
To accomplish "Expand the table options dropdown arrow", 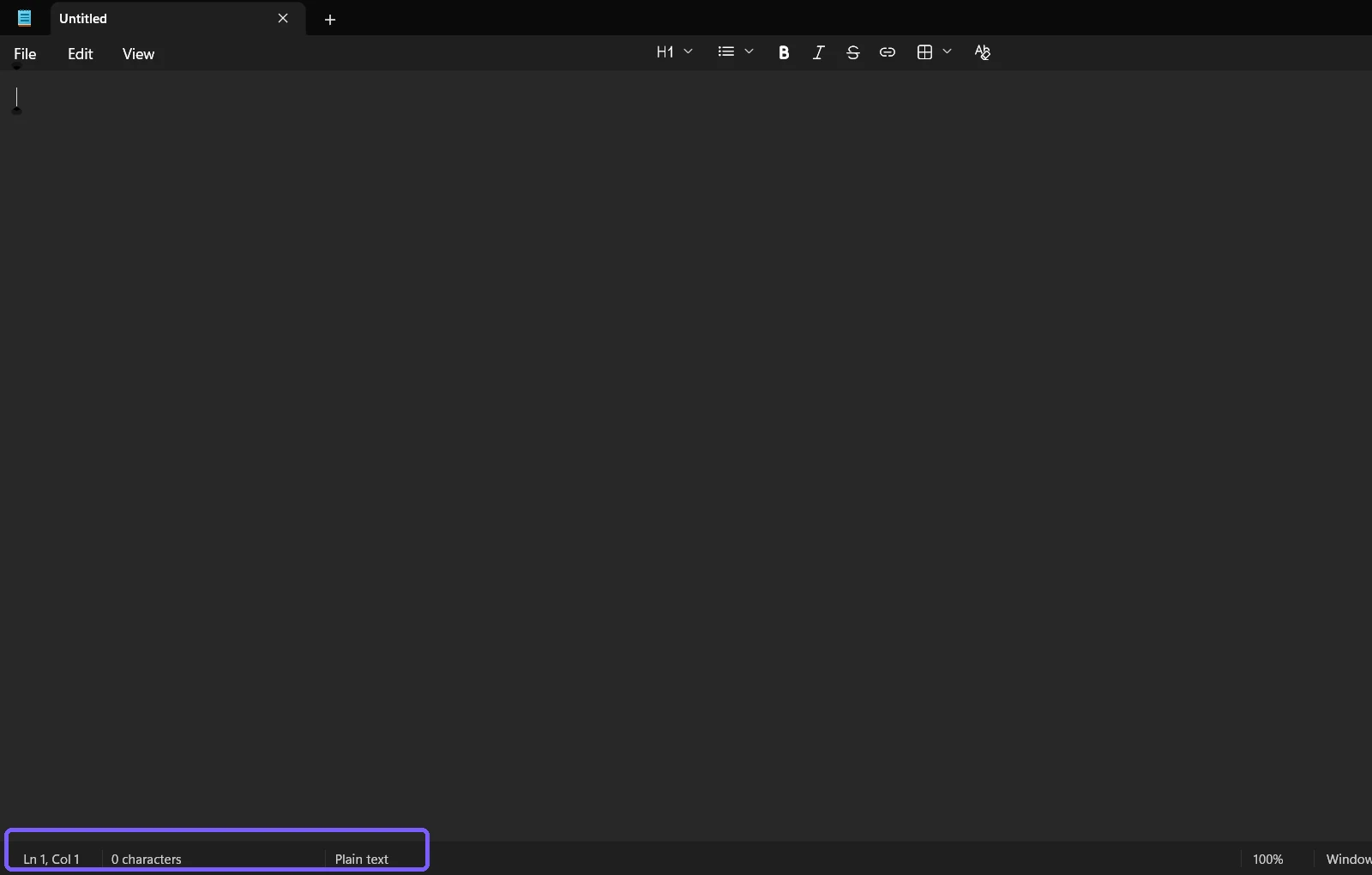I will (x=947, y=51).
